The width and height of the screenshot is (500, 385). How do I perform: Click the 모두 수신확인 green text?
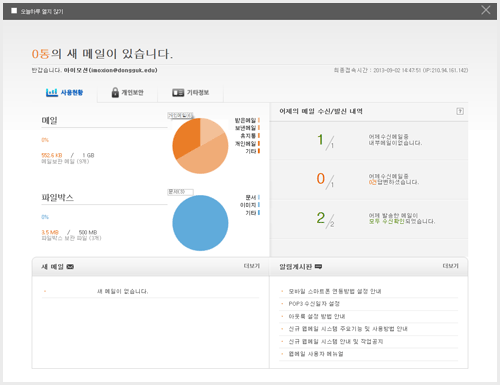(x=387, y=221)
